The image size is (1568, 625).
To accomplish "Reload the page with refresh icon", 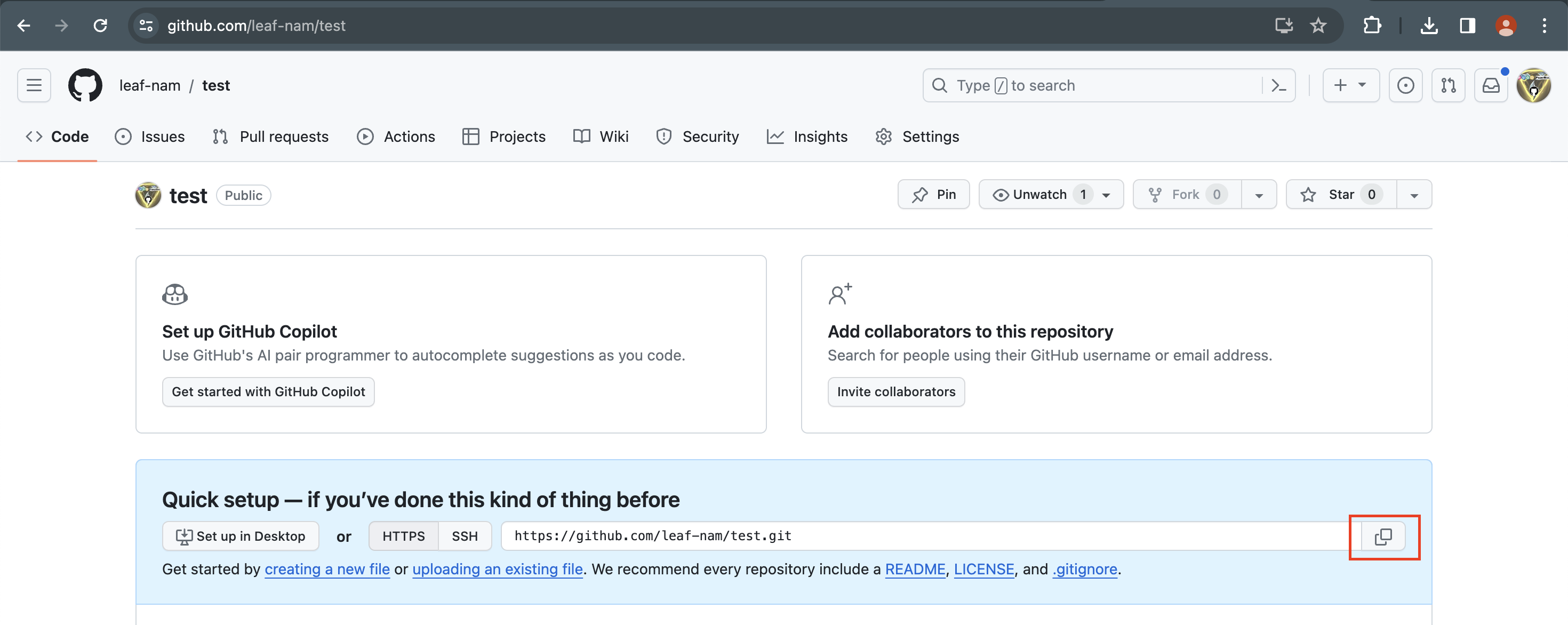I will (100, 26).
